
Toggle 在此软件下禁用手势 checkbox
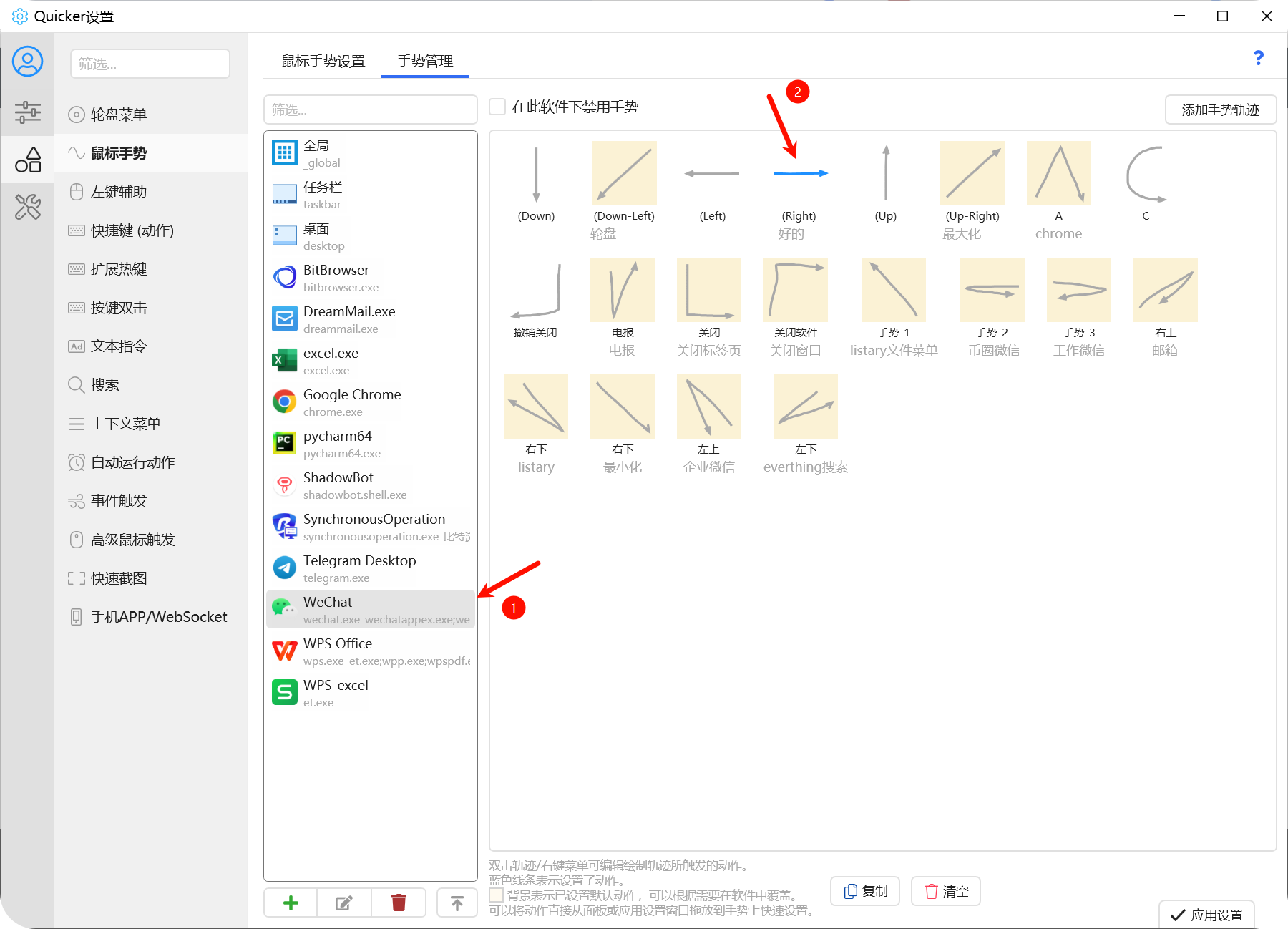(x=497, y=107)
